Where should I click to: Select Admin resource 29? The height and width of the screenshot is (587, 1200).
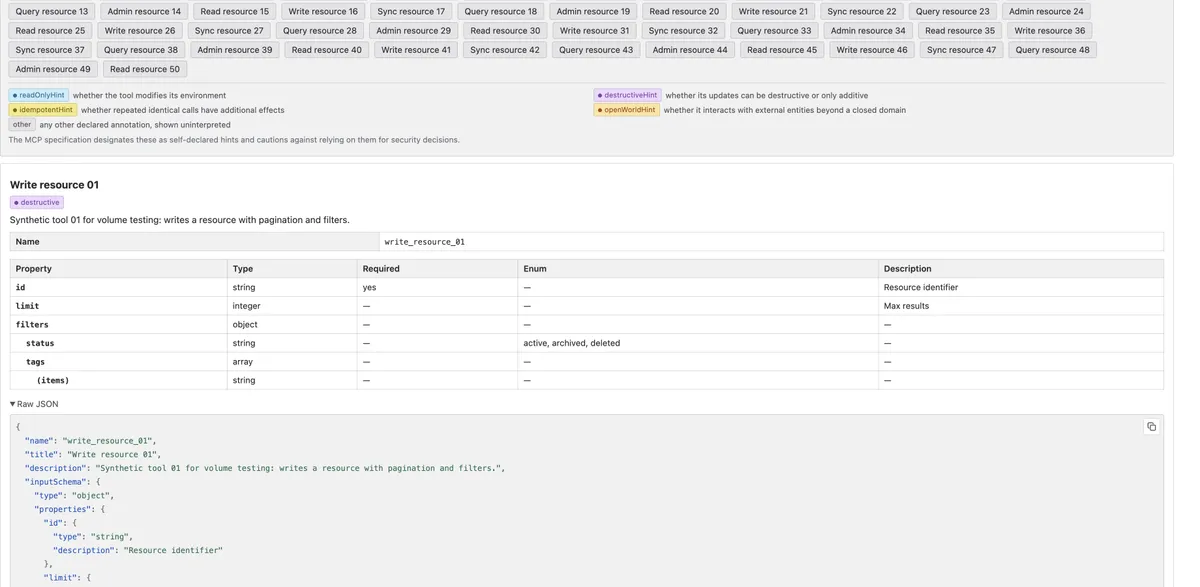413,30
